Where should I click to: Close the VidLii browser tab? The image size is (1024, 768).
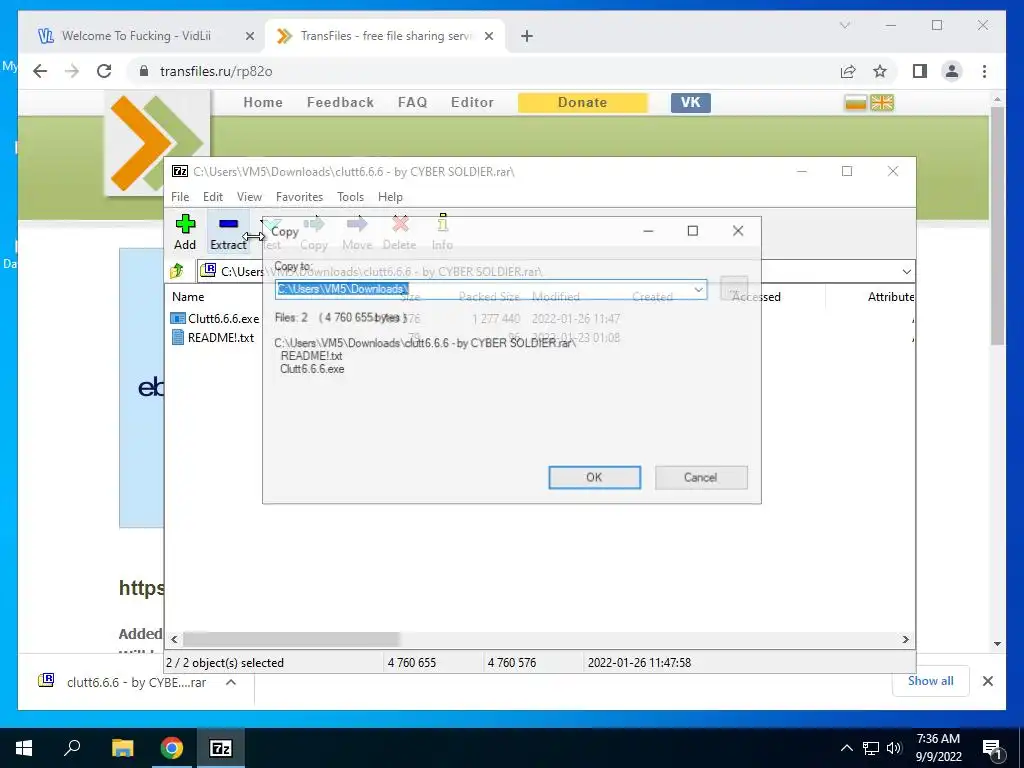(x=249, y=37)
